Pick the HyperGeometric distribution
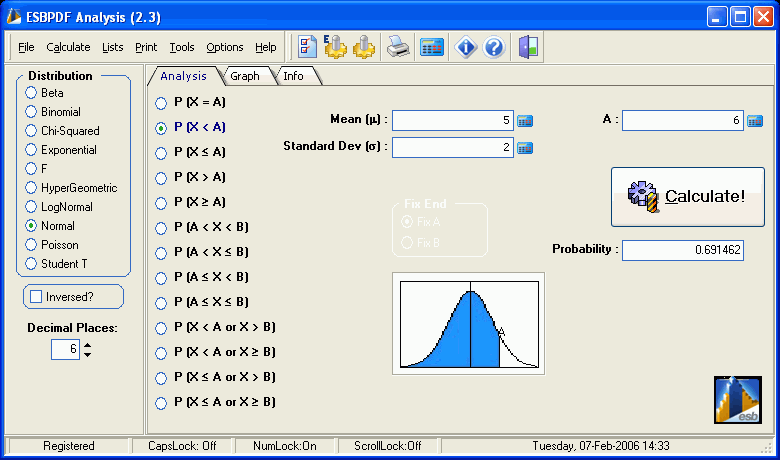780x460 pixels. 71,188
